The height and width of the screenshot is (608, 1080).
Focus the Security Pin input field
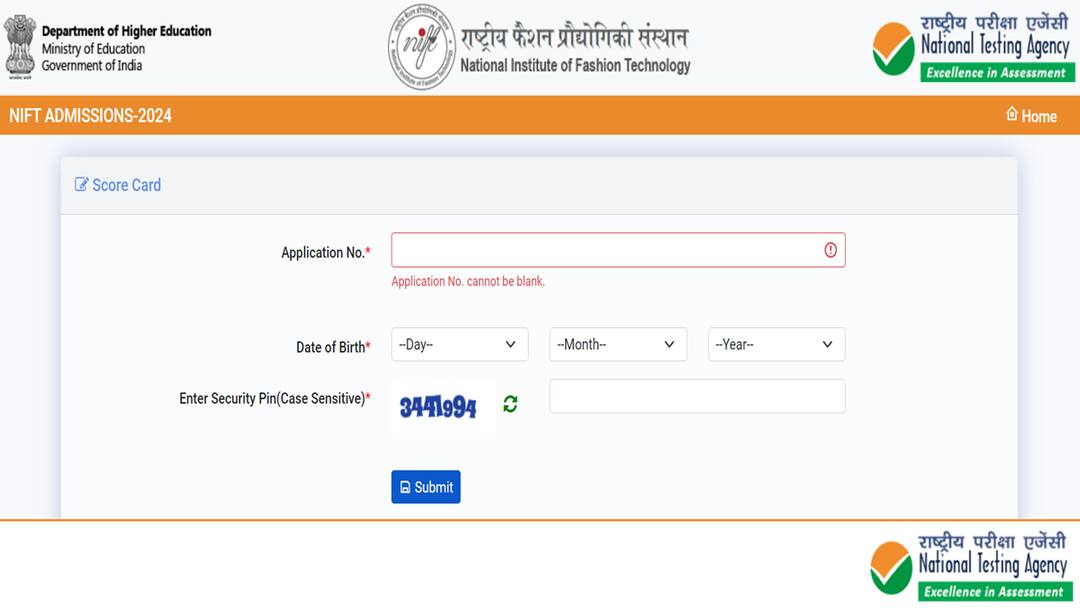697,396
